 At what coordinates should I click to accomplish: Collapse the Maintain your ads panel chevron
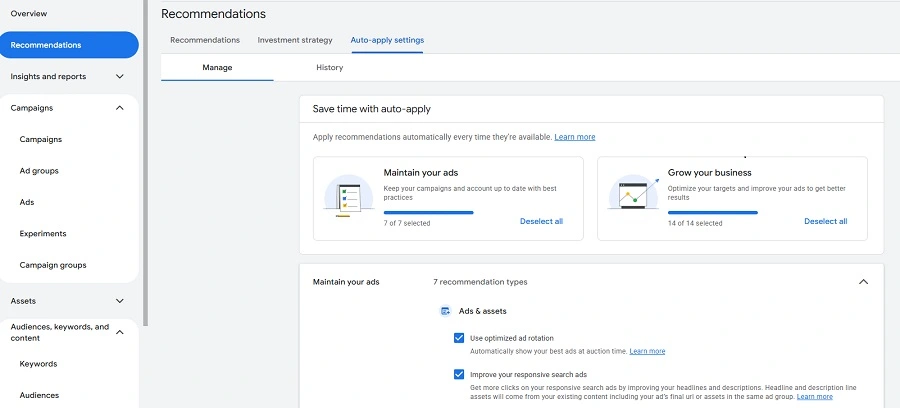[863, 282]
